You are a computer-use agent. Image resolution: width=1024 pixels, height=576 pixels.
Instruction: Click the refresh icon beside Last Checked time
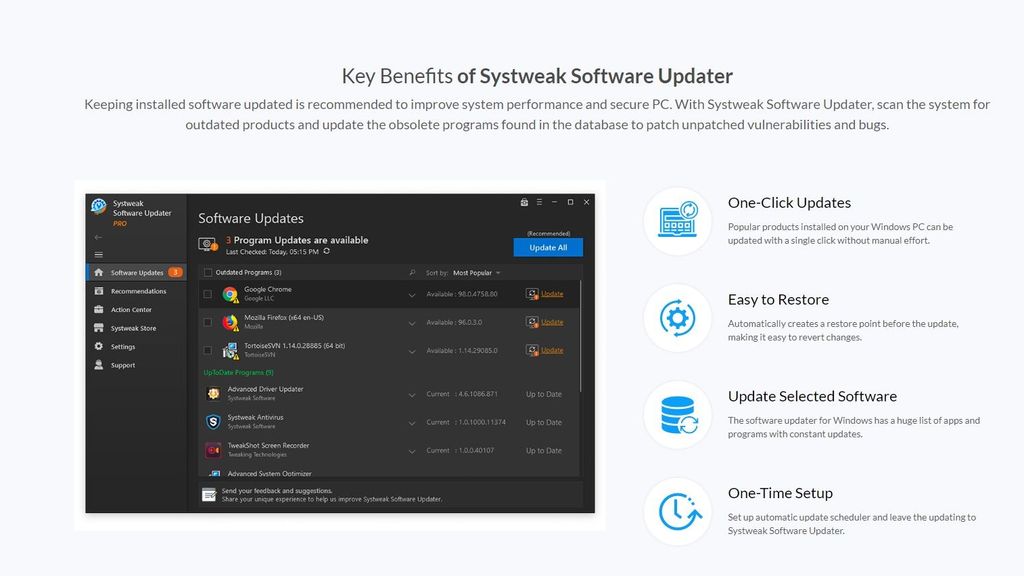pos(326,249)
